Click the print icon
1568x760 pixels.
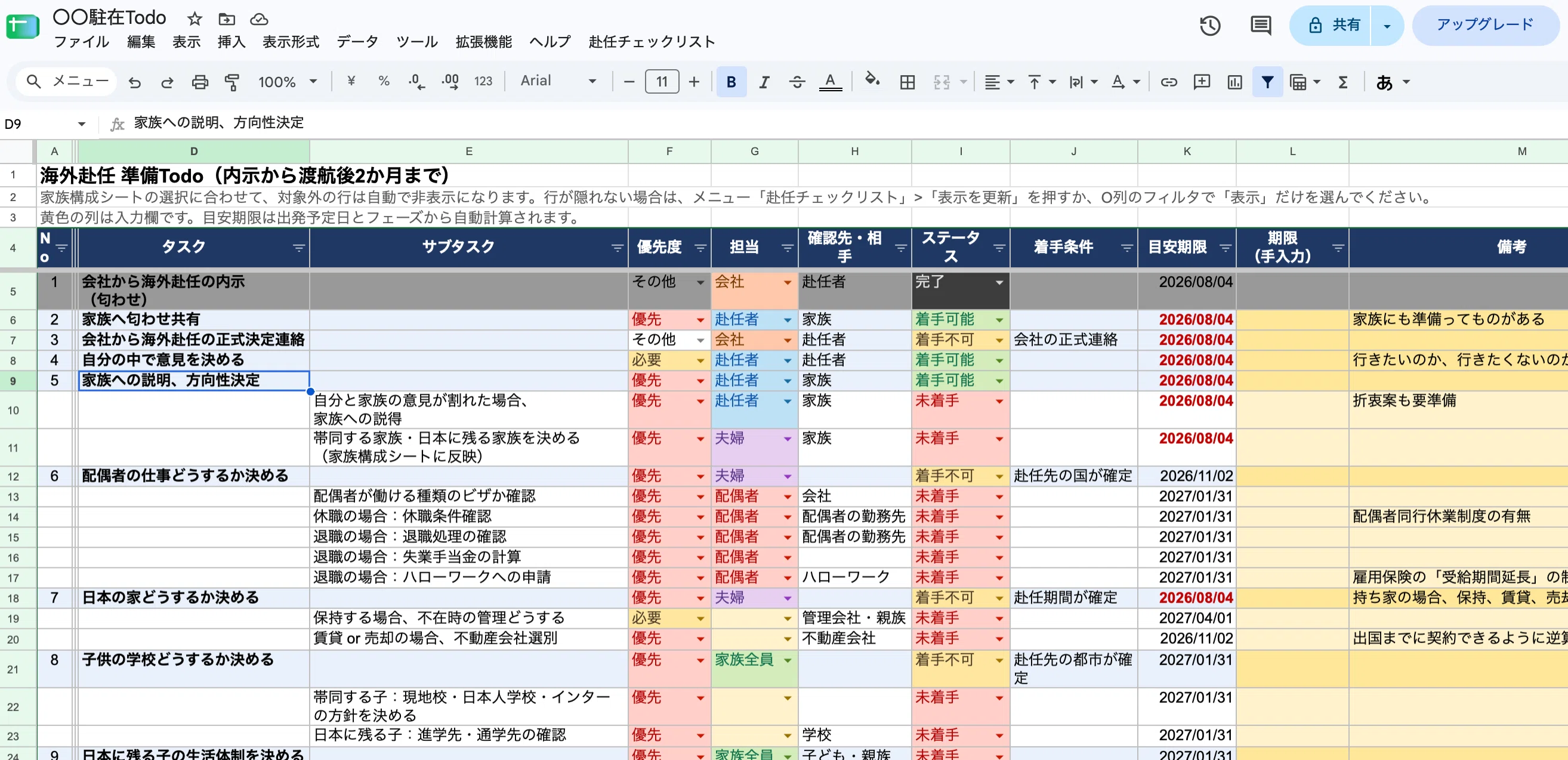point(200,82)
